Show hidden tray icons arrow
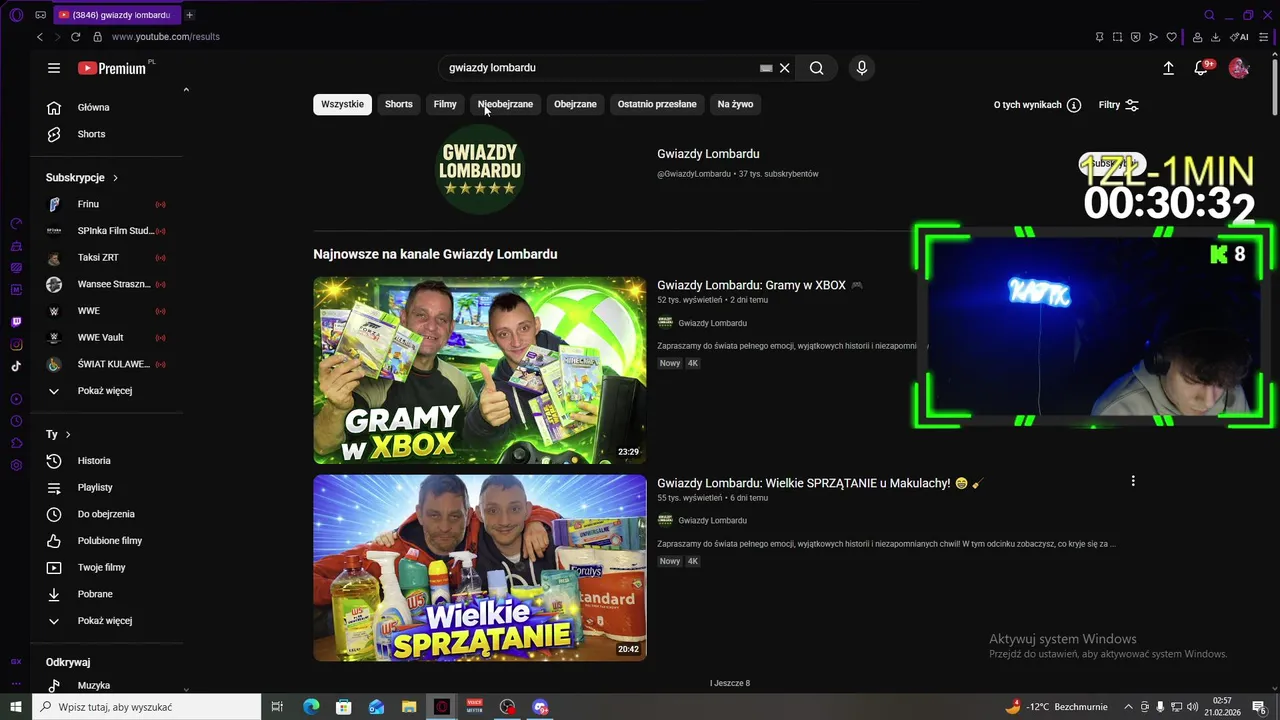This screenshot has height=720, width=1280. coord(1128,707)
